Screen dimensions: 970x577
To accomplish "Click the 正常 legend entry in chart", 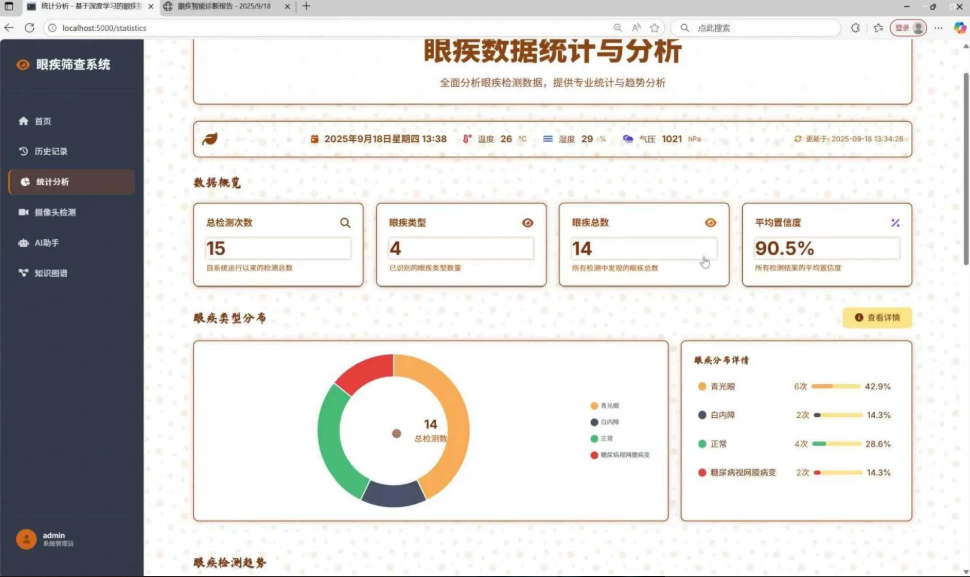I will 602,438.
